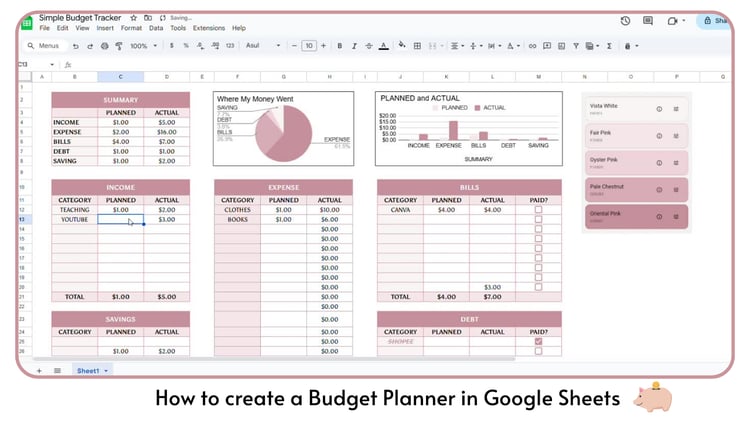
Task: Tick the CANVA bill paid checkbox
Action: 539,210
